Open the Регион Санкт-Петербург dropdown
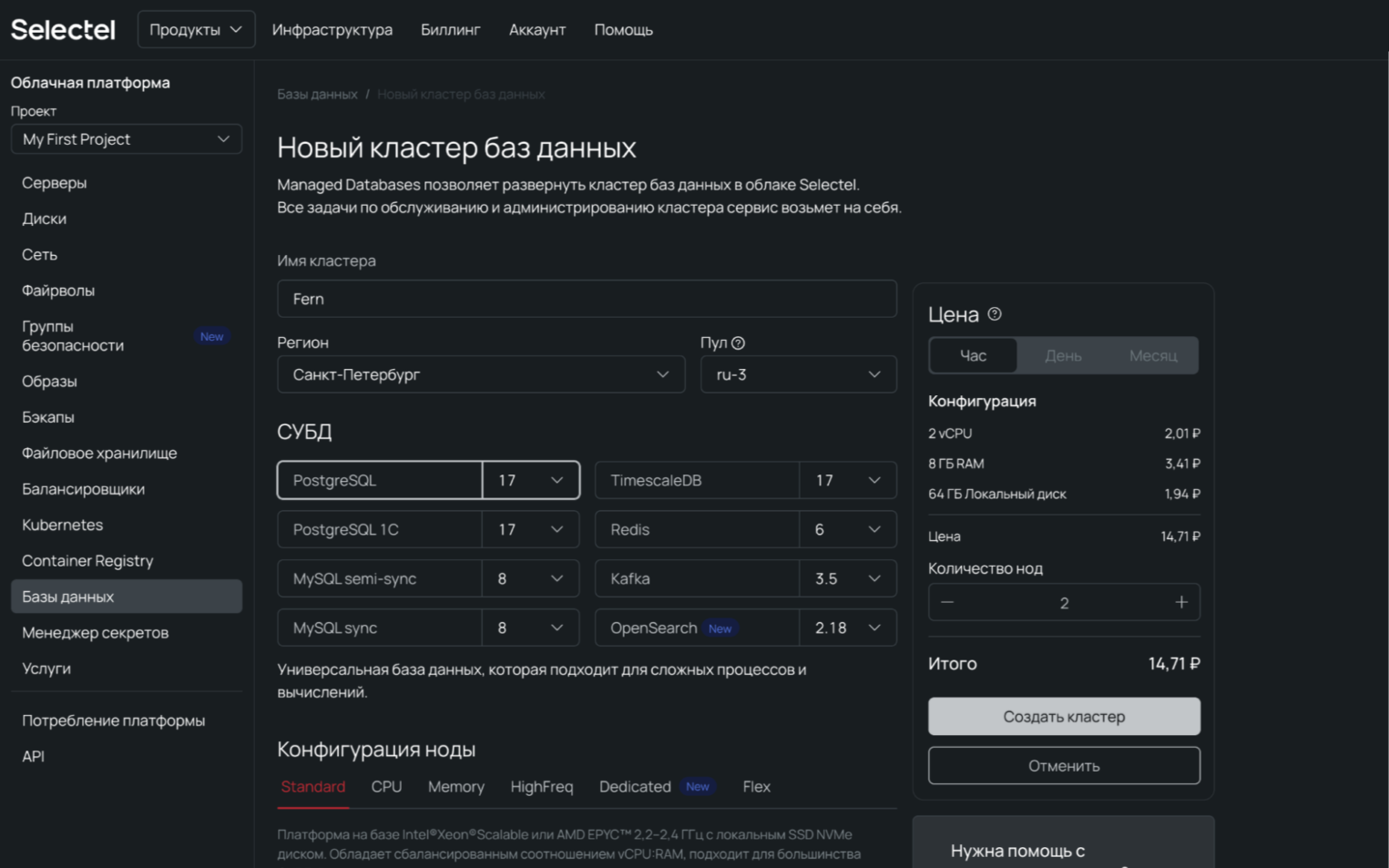This screenshot has width=1389, height=868. point(480,374)
